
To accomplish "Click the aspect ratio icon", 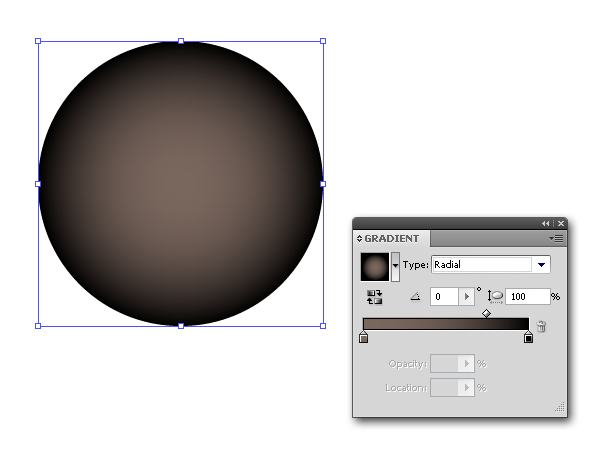I will (x=495, y=297).
